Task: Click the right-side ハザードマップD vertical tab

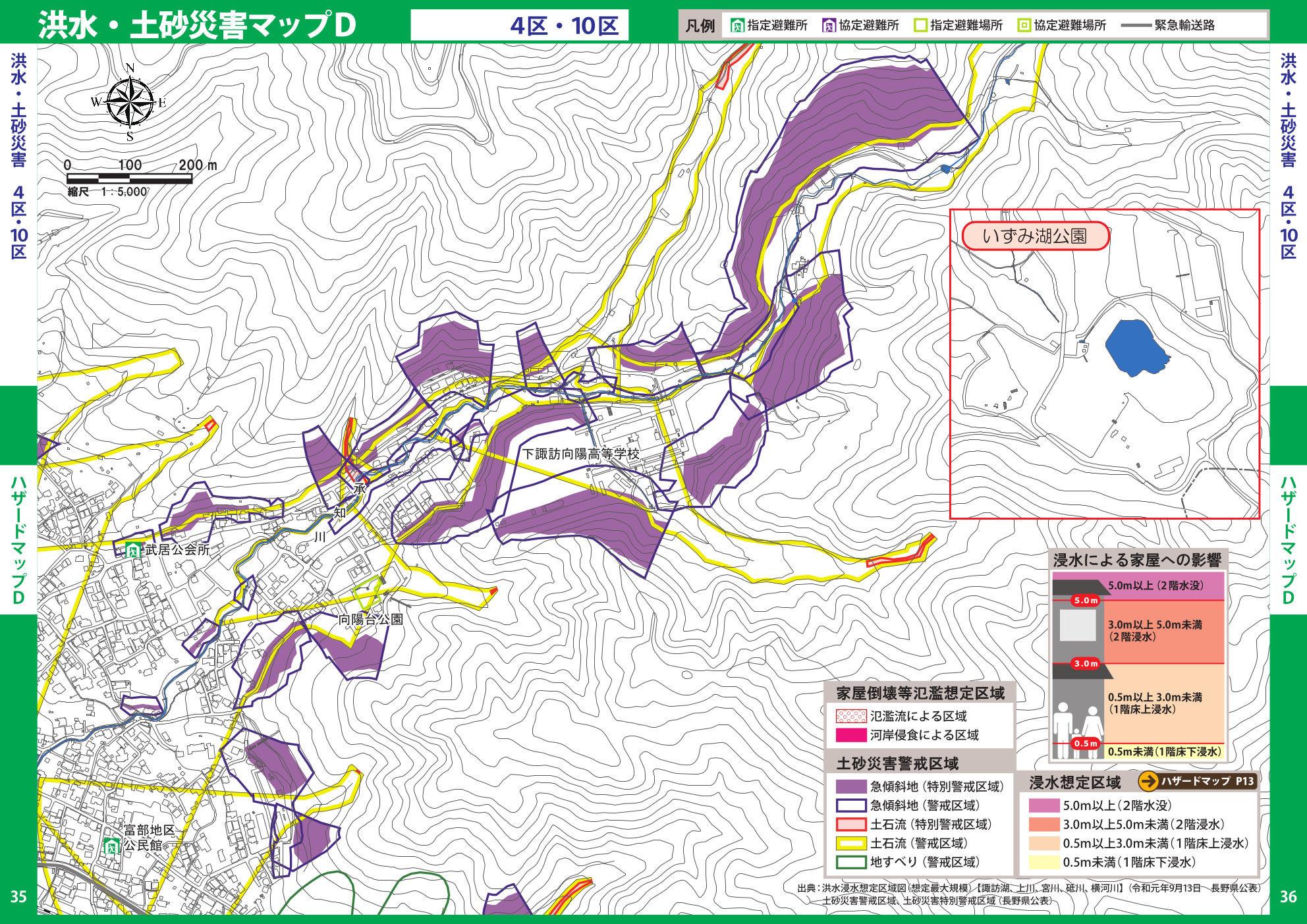Action: coord(1288,539)
